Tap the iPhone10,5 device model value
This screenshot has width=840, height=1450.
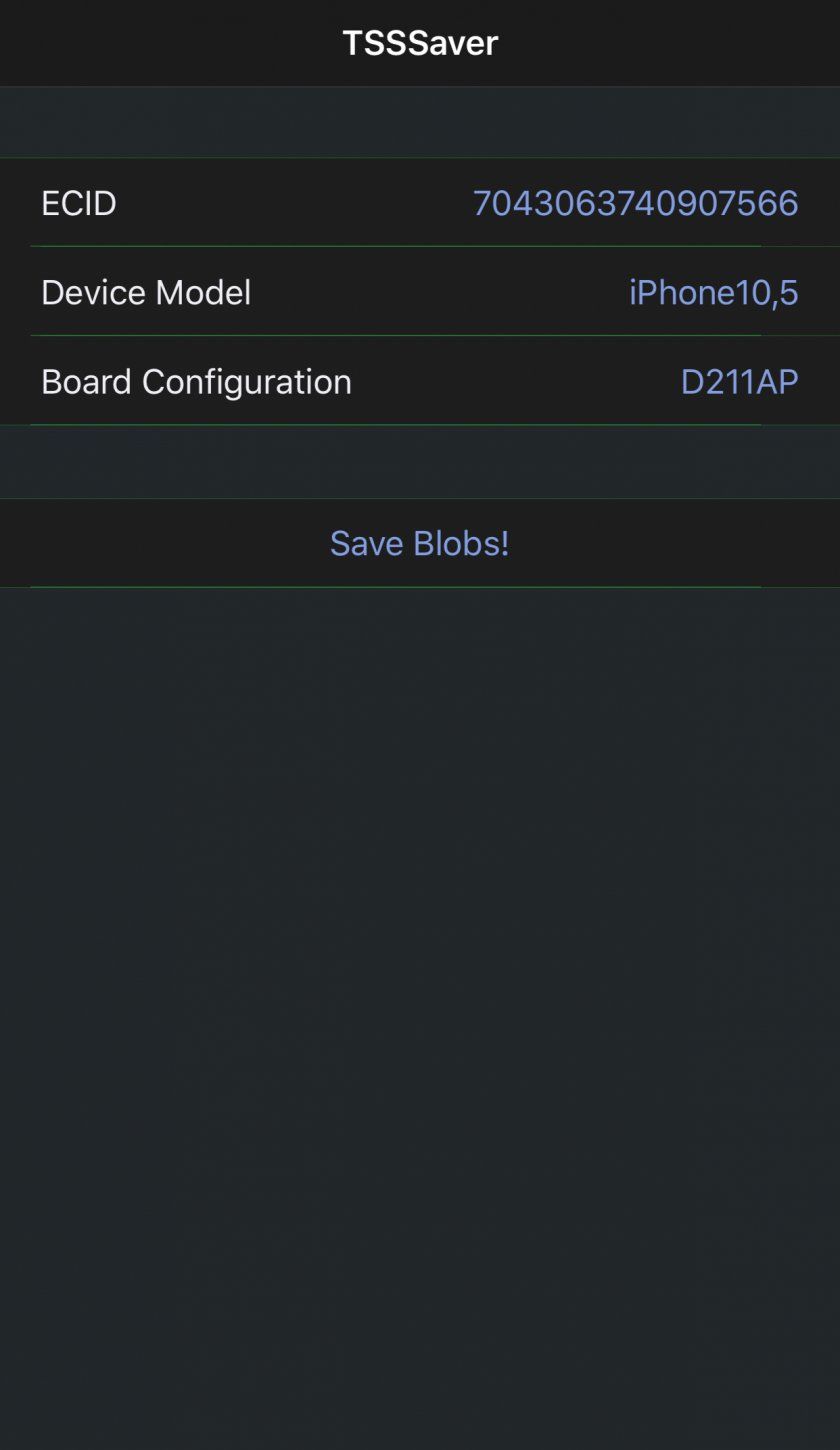click(713, 292)
